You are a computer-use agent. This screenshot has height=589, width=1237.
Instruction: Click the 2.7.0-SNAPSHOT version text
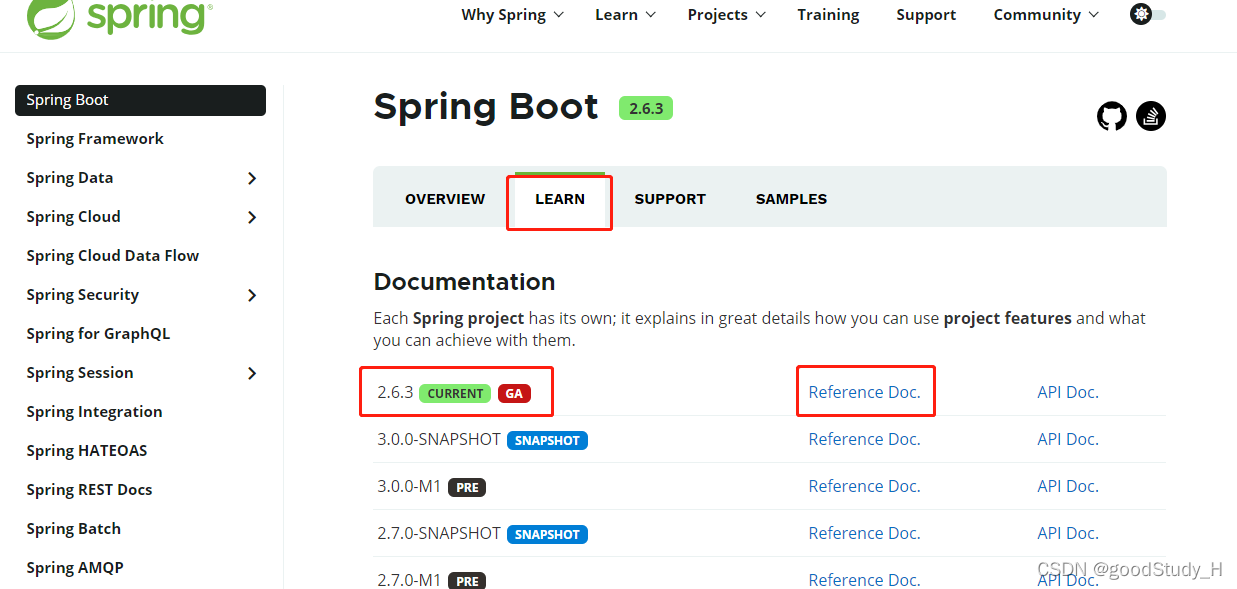439,533
